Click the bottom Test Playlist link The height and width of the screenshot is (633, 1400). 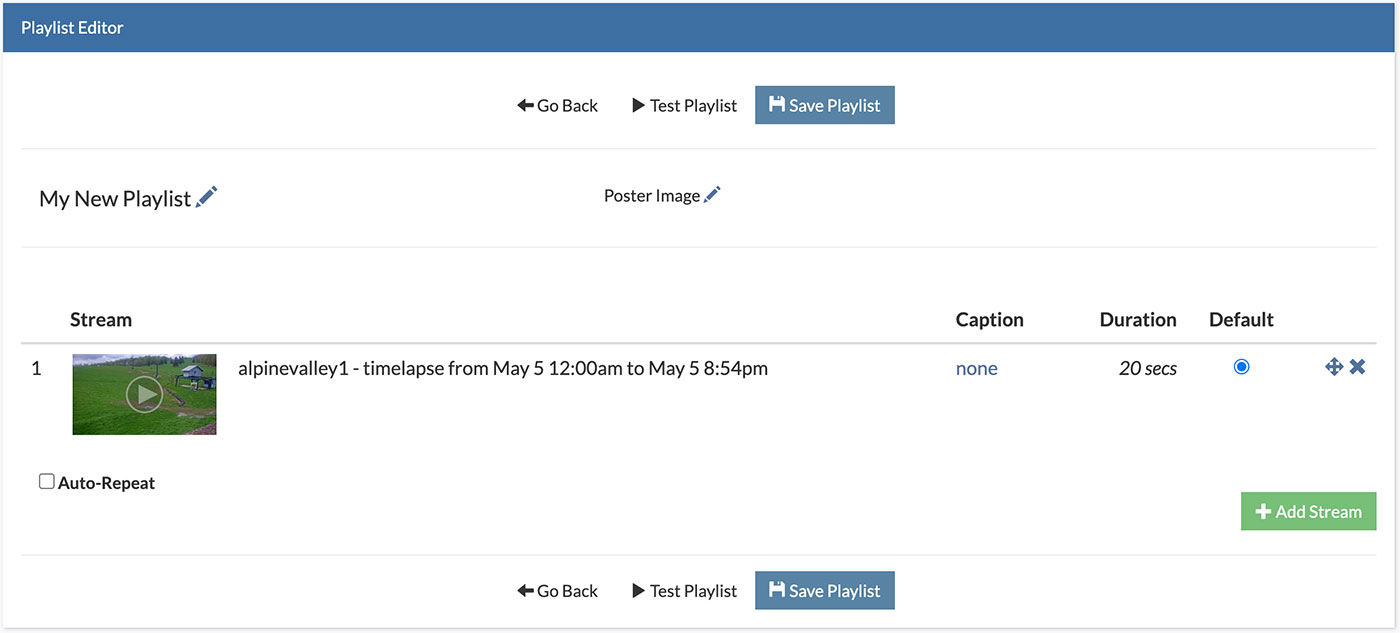pyautogui.click(x=685, y=590)
